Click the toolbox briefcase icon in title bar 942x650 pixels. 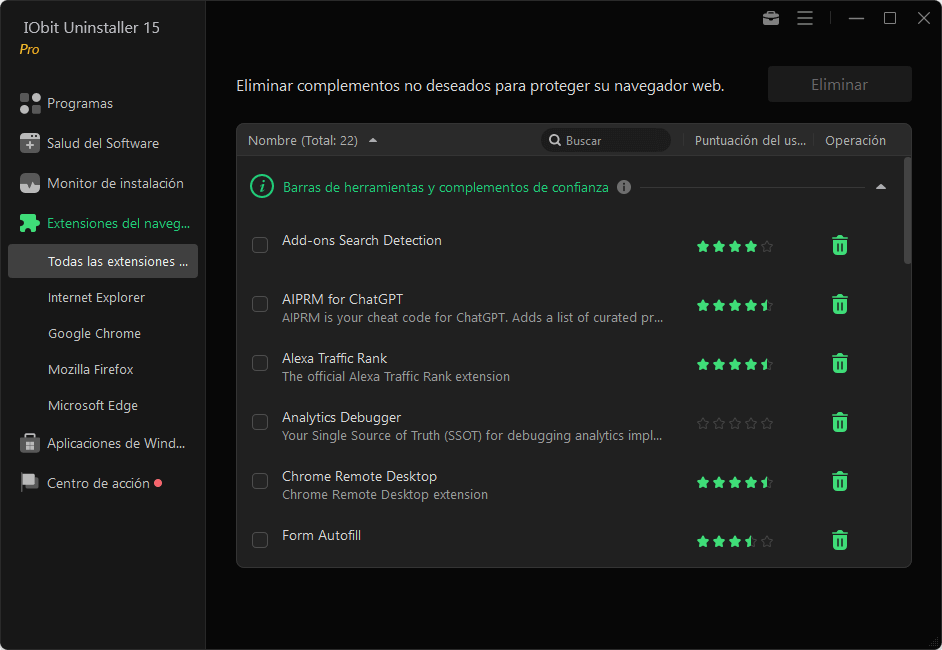pos(771,18)
